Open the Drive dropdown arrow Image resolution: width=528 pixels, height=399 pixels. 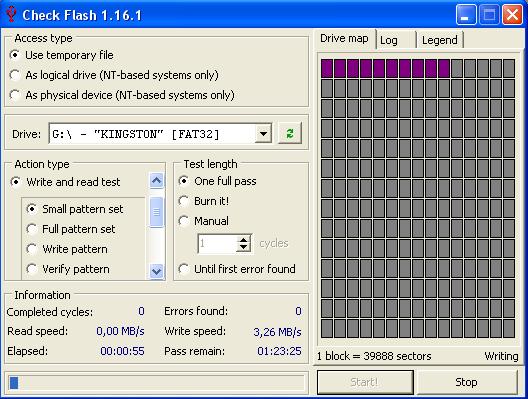click(263, 134)
